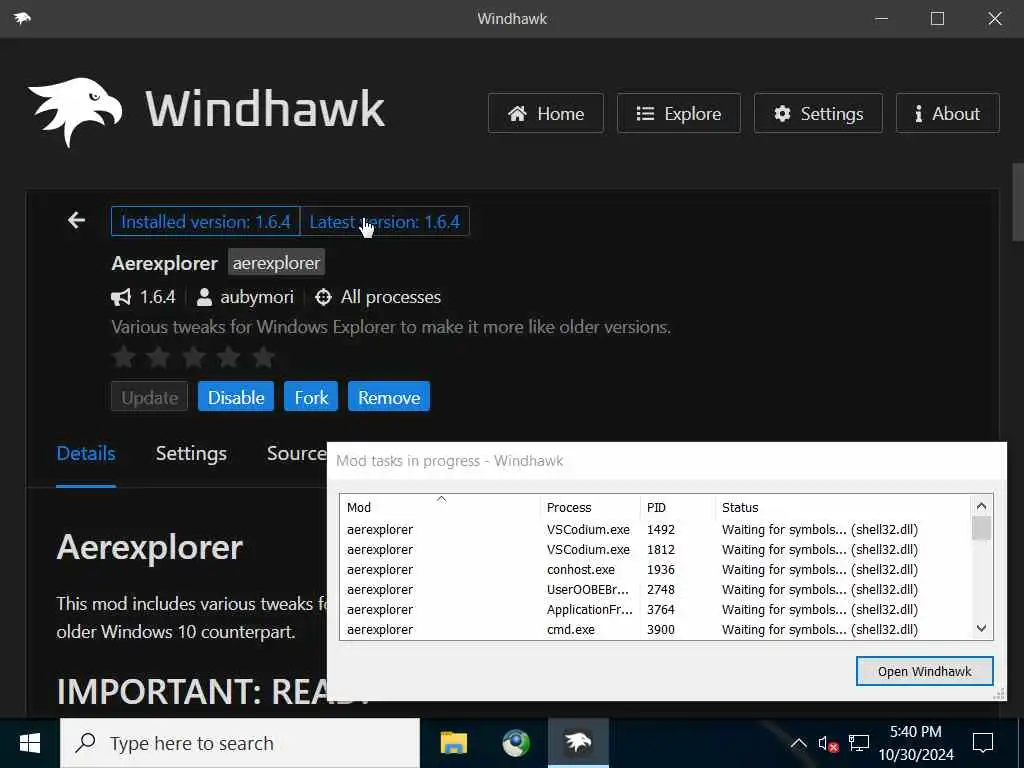The image size is (1024, 768).
Task: Click the task list scroll down arrow
Action: (981, 628)
